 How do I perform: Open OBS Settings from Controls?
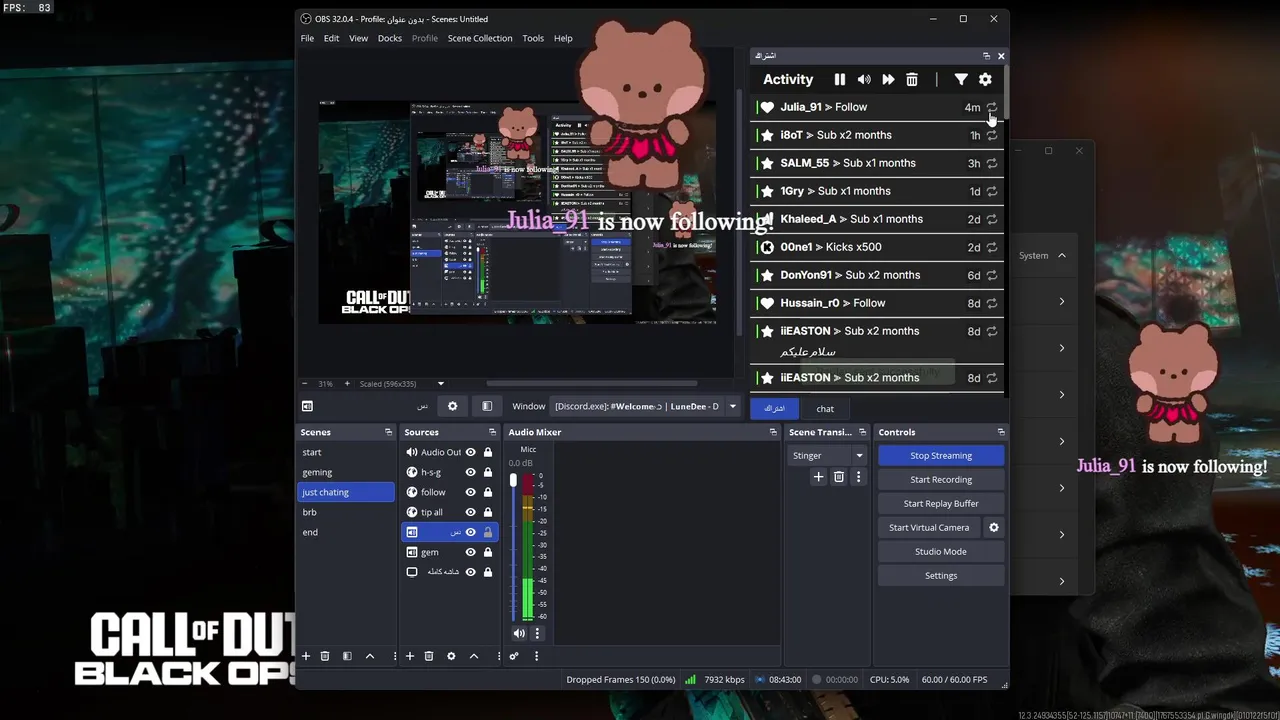point(941,575)
